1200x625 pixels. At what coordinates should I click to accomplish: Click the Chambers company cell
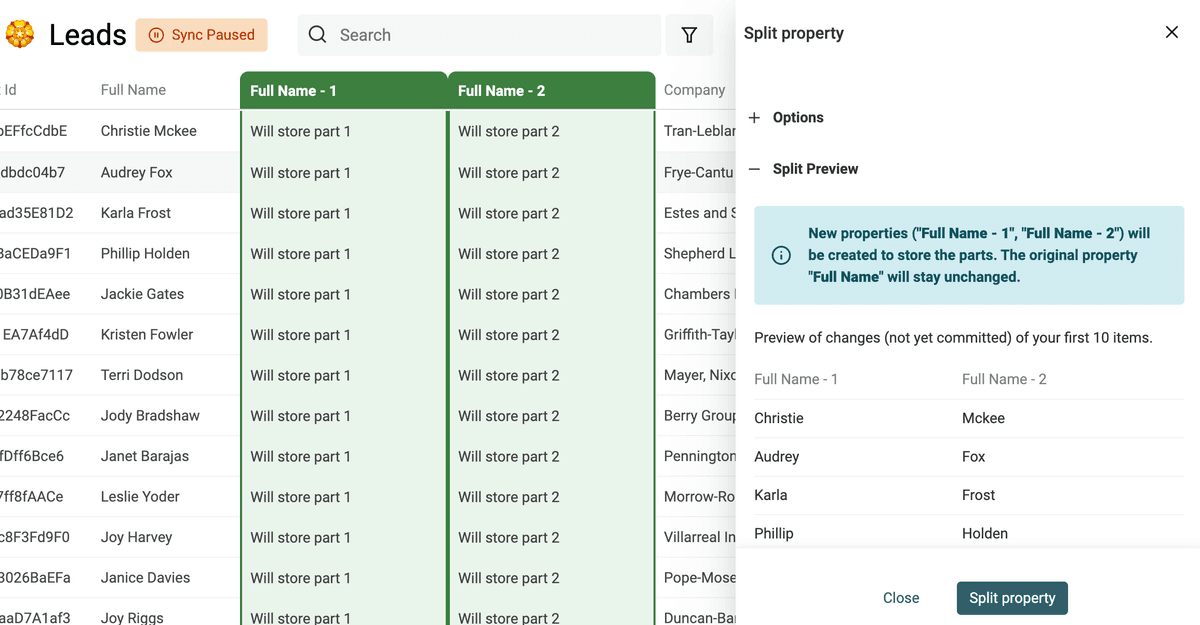[699, 294]
